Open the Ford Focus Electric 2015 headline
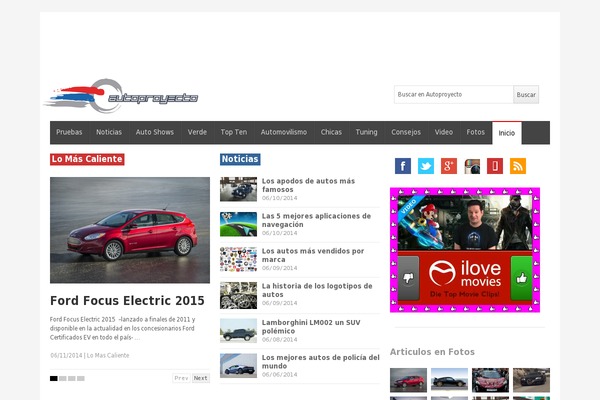The image size is (600, 400). [x=127, y=300]
